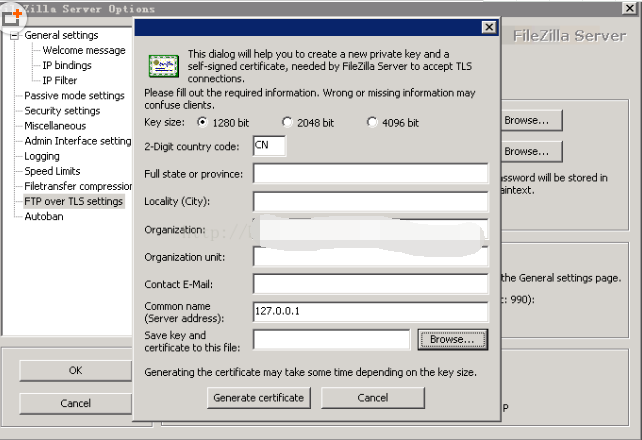Pick the 4096 bit key size option
Image resolution: width=642 pixels, height=440 pixels.
pos(372,123)
